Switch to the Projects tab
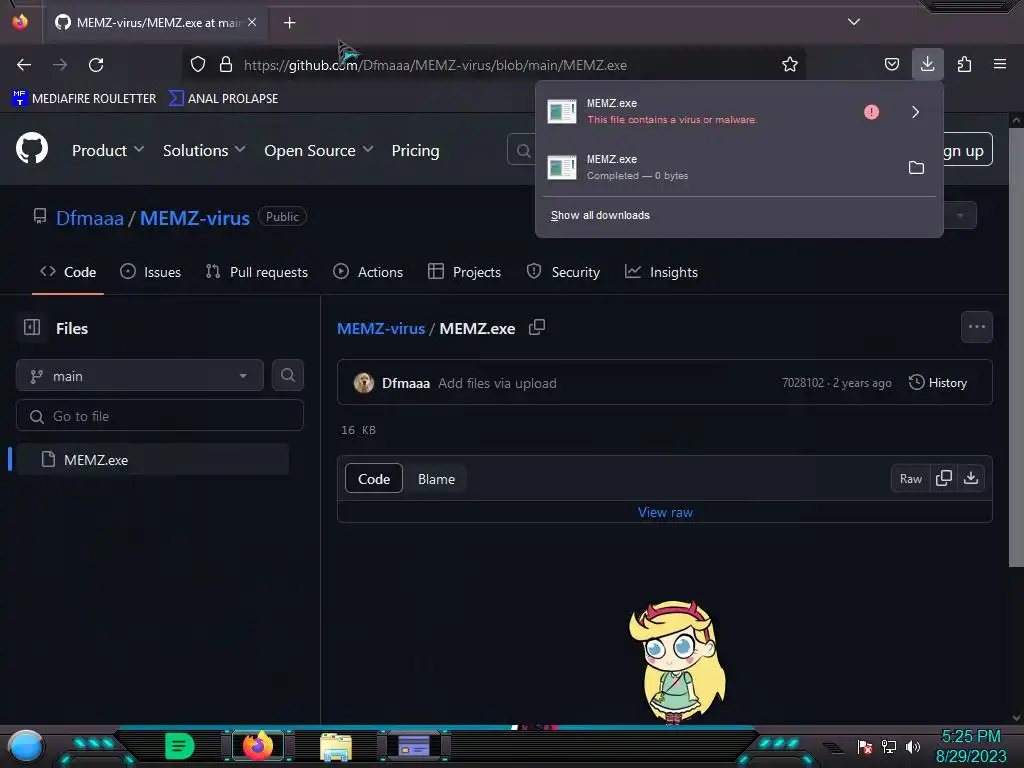 point(464,272)
